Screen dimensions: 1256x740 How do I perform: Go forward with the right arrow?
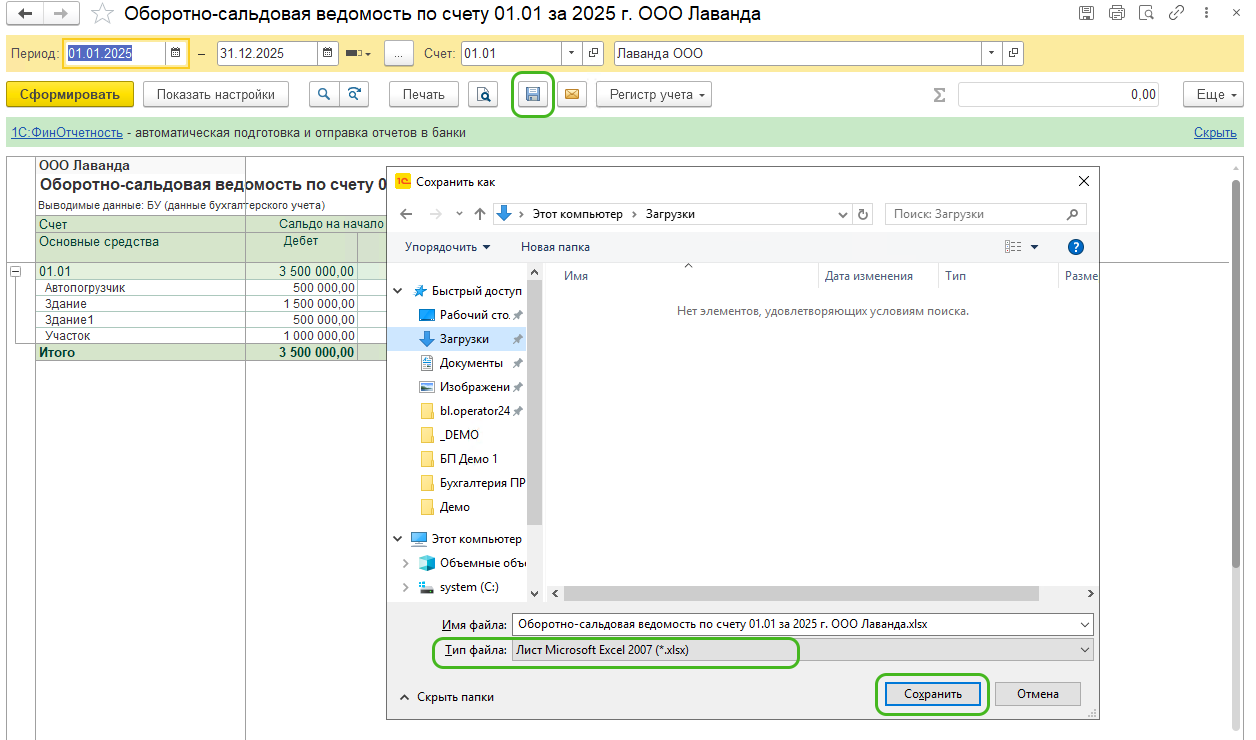click(x=60, y=14)
